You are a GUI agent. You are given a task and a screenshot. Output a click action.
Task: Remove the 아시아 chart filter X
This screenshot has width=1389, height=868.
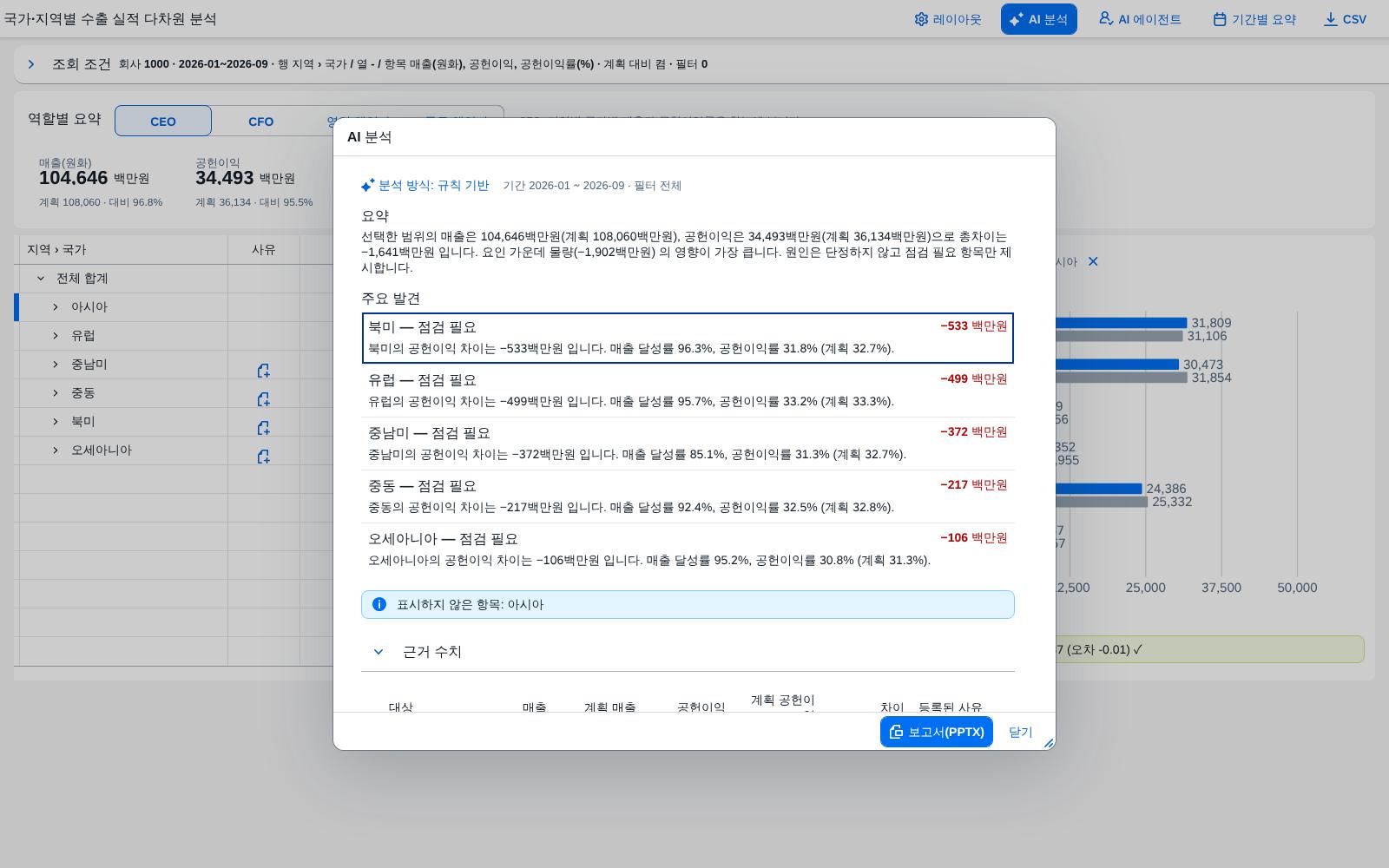click(x=1093, y=261)
